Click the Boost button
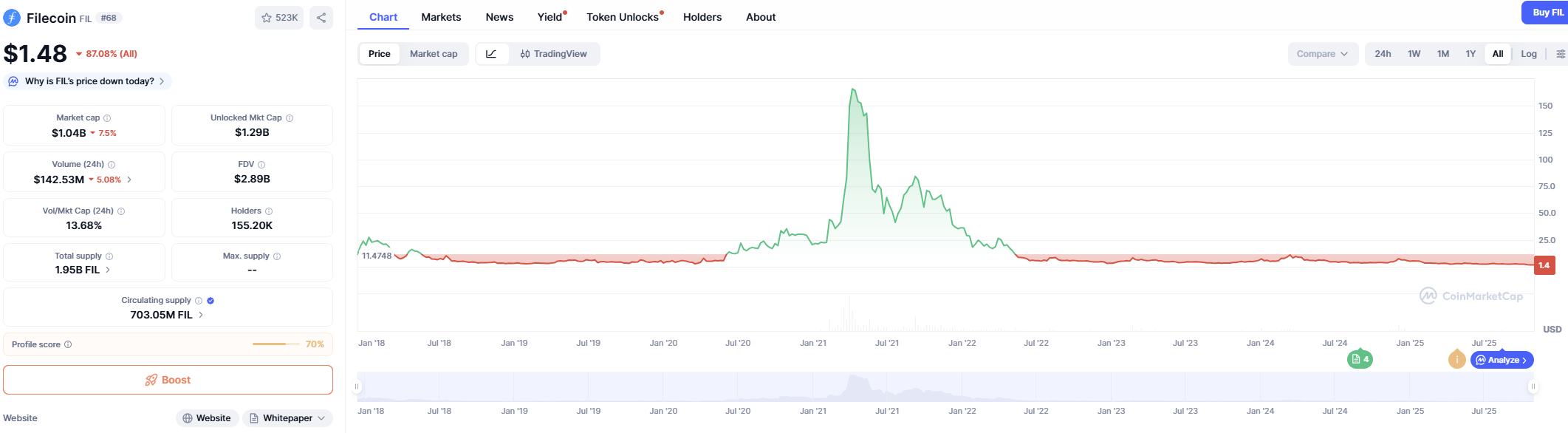The width and height of the screenshot is (1568, 433). tap(168, 380)
